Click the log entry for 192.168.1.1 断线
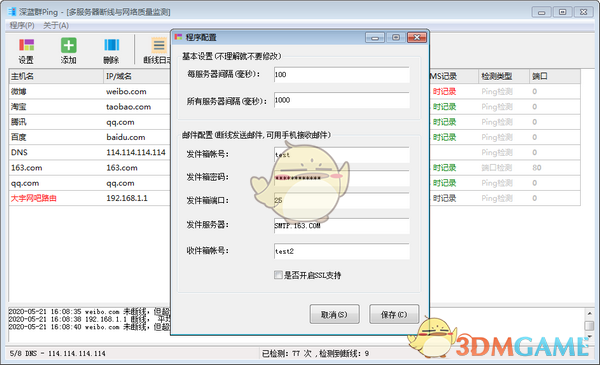 tap(90, 319)
